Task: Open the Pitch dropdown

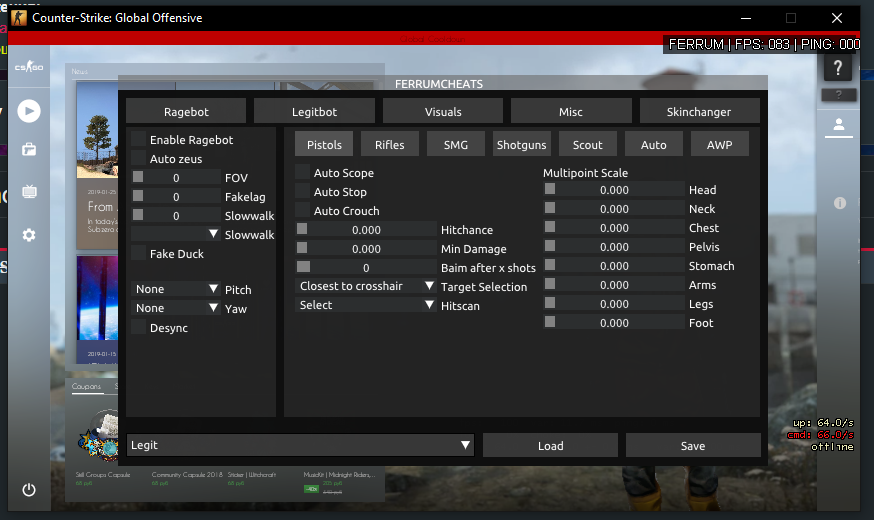Action: (176, 289)
